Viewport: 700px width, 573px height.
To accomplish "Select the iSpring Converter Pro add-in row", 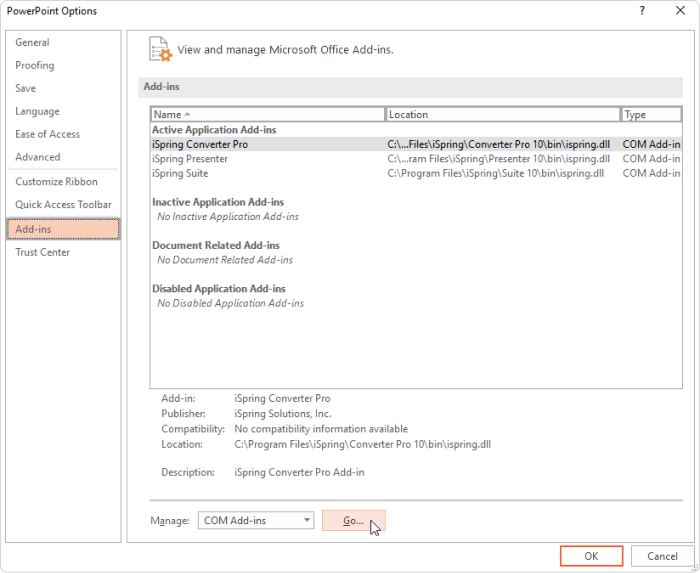I will tap(416, 144).
